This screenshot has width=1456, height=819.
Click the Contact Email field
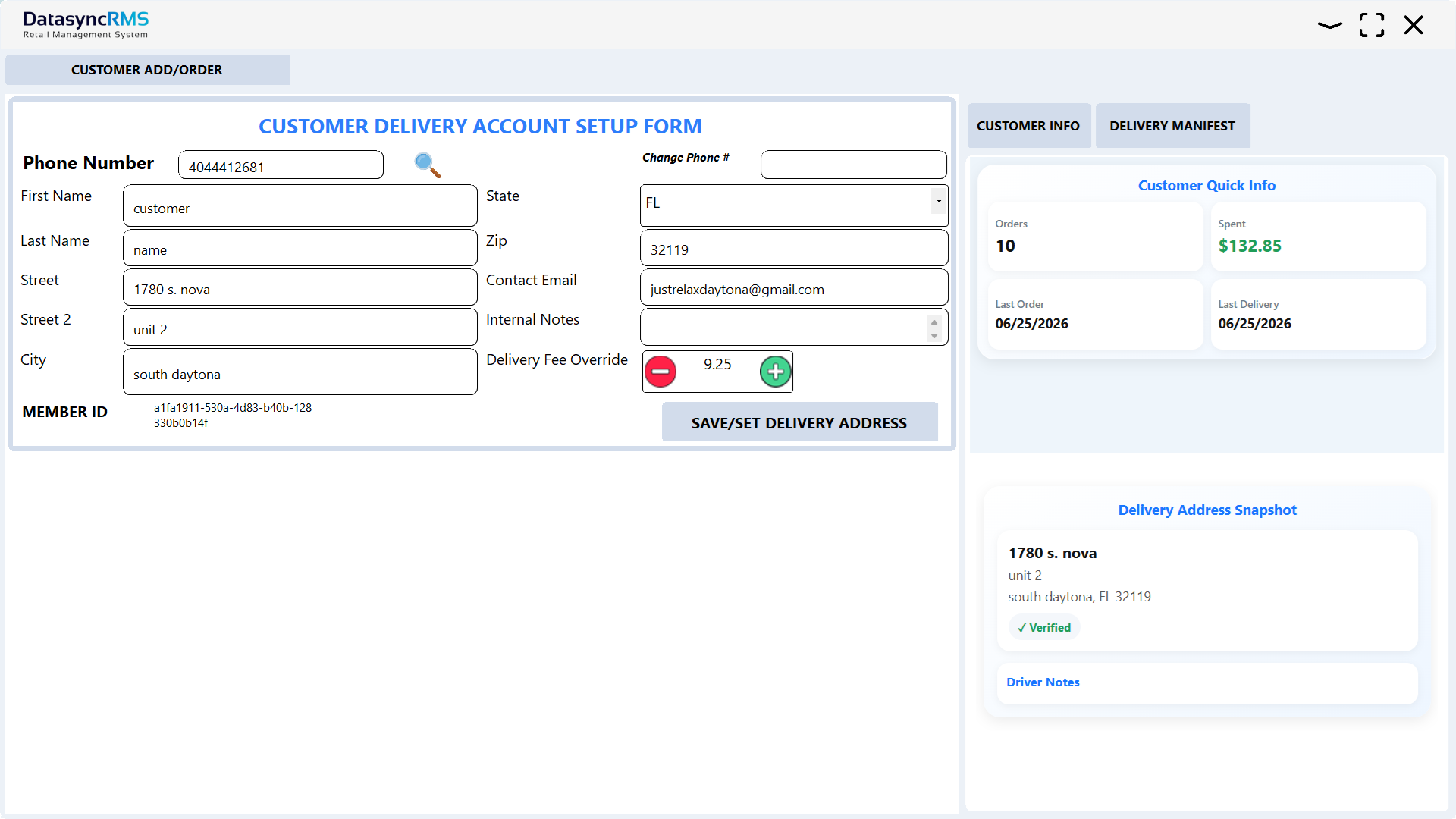[794, 287]
